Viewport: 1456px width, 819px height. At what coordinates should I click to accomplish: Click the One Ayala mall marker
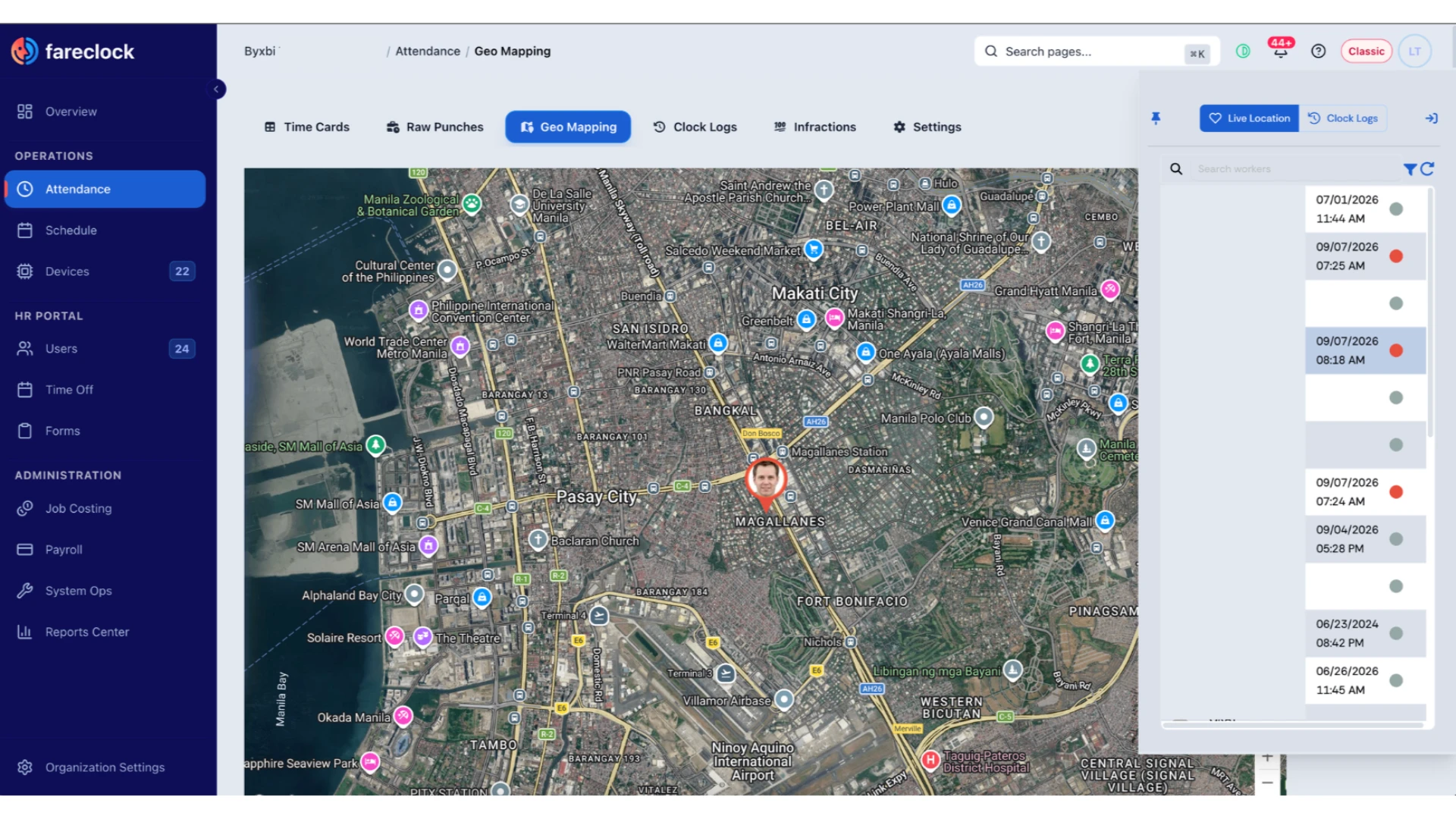pyautogui.click(x=865, y=353)
